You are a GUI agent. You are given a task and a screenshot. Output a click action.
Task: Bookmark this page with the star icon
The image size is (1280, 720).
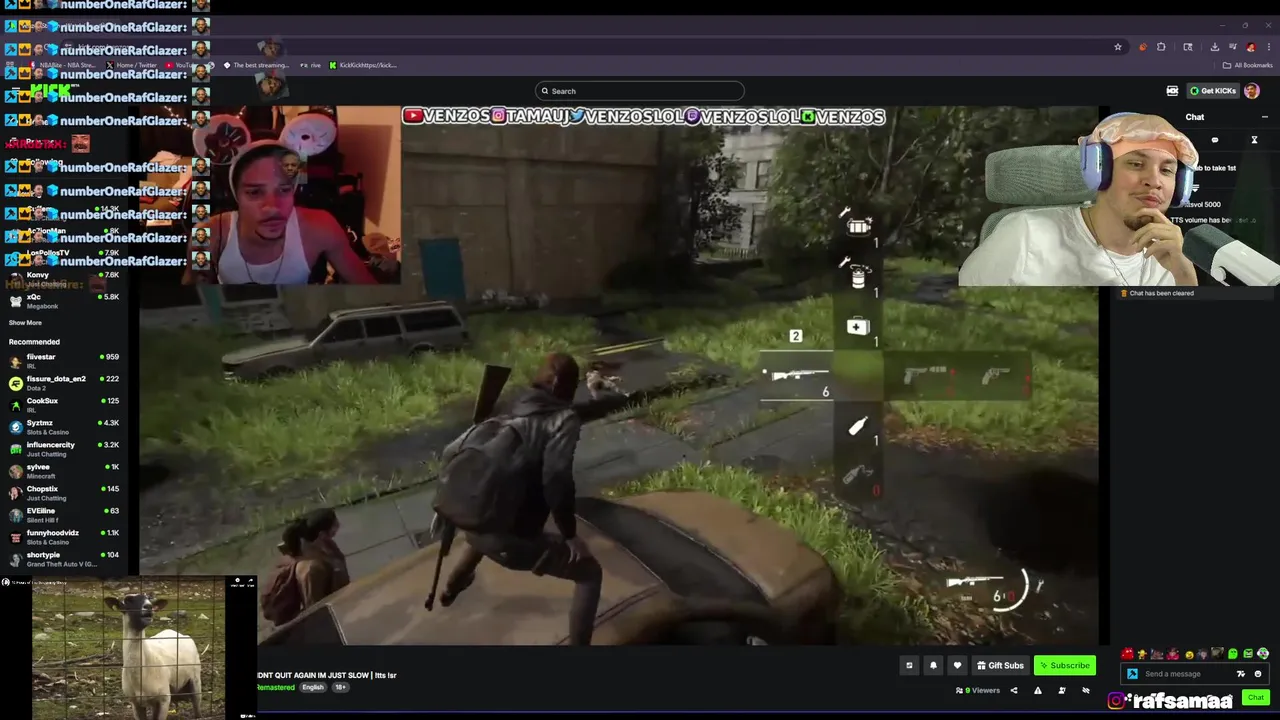coord(1118,47)
